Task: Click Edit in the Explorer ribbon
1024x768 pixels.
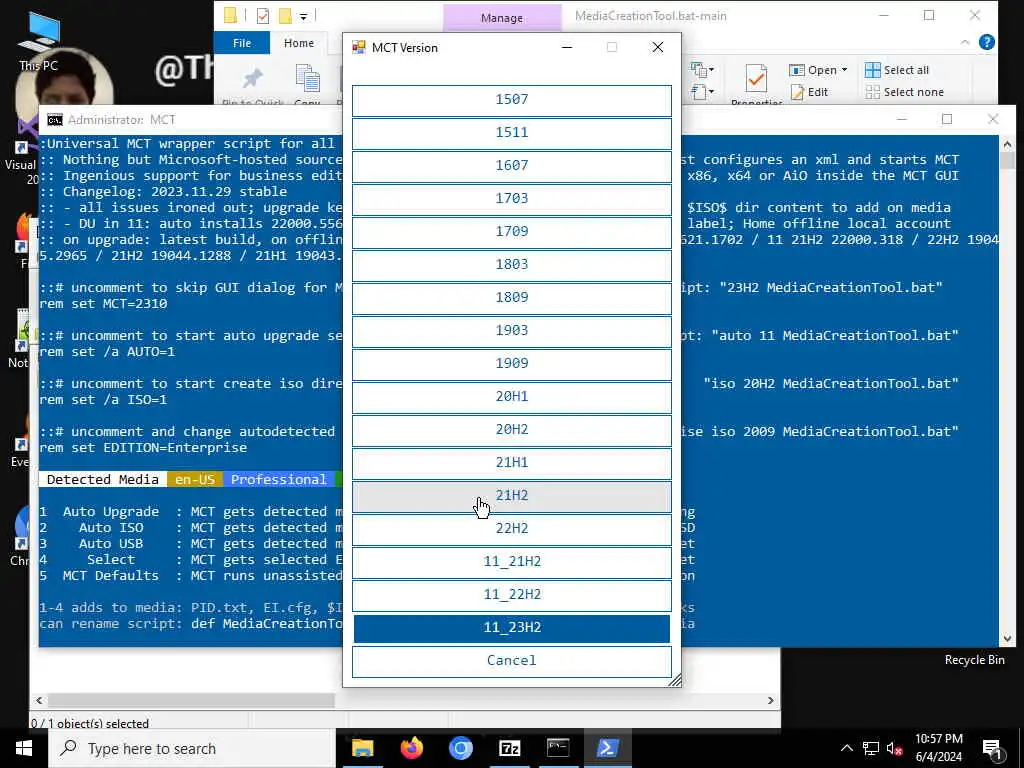Action: click(809, 92)
